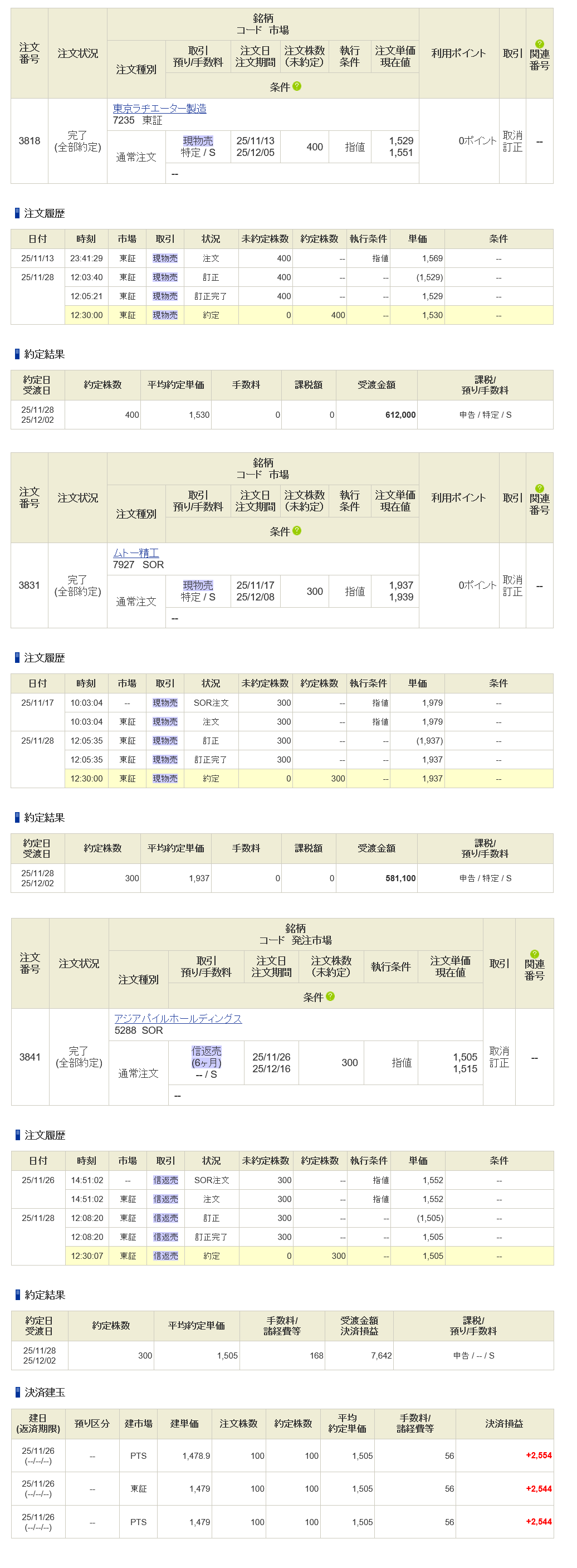577x1568 pixels.
Task: Click 取消 for order 3831
Action: 512,579
